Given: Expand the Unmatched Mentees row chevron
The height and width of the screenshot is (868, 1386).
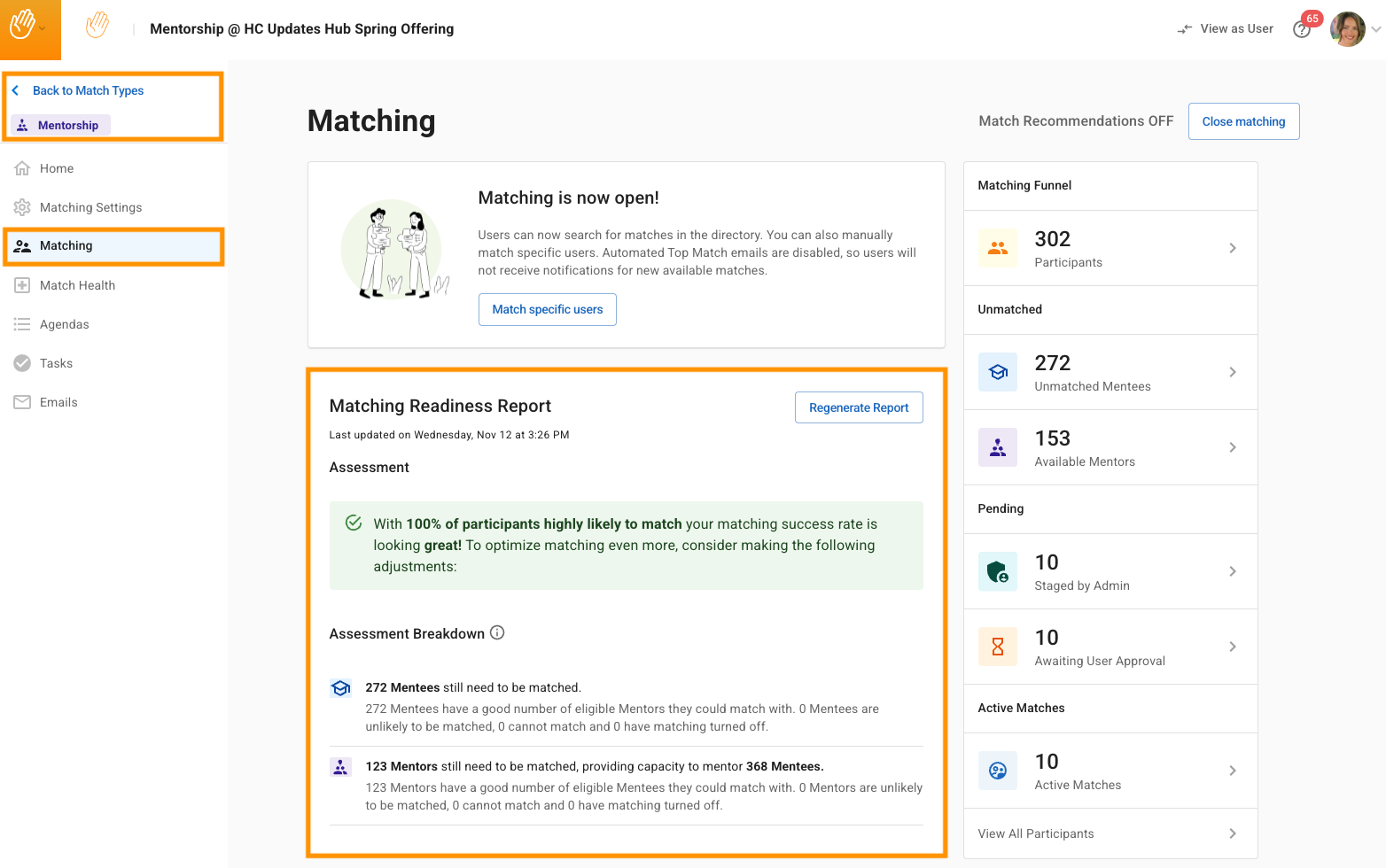Looking at the screenshot, I should [x=1233, y=372].
